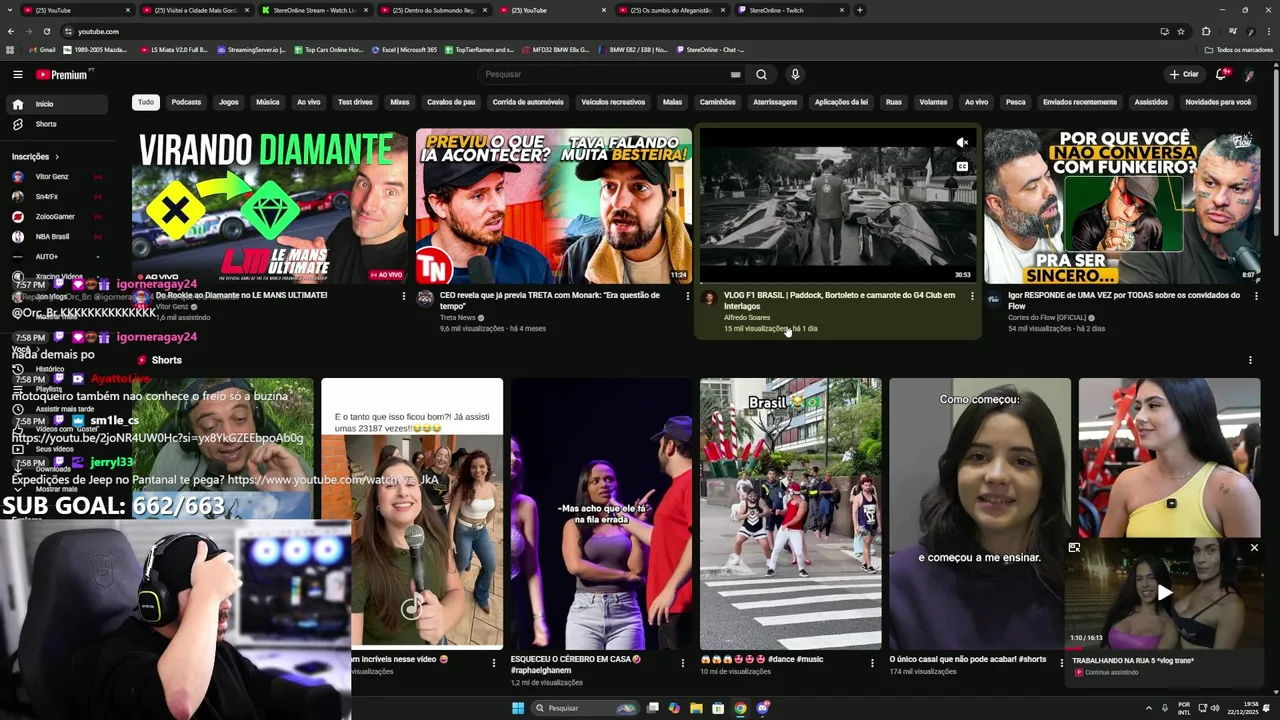The image size is (1280, 720).
Task: Go to Início in the sidebar
Action: pos(56,104)
